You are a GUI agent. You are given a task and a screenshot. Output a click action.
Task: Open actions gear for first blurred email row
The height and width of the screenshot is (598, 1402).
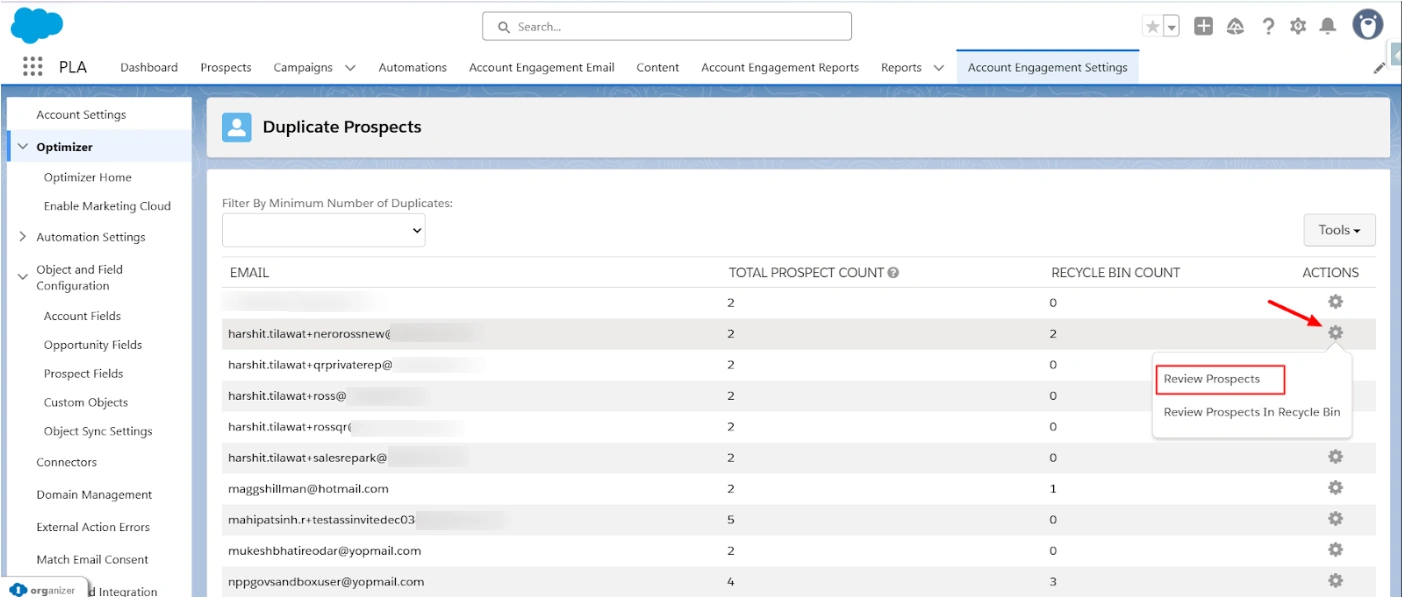coord(1335,302)
